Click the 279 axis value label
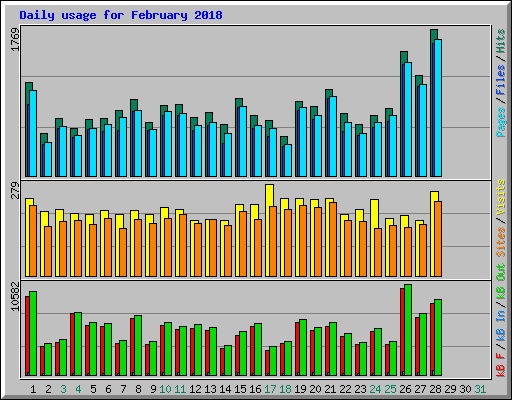The height and width of the screenshot is (400, 512). click(15, 190)
